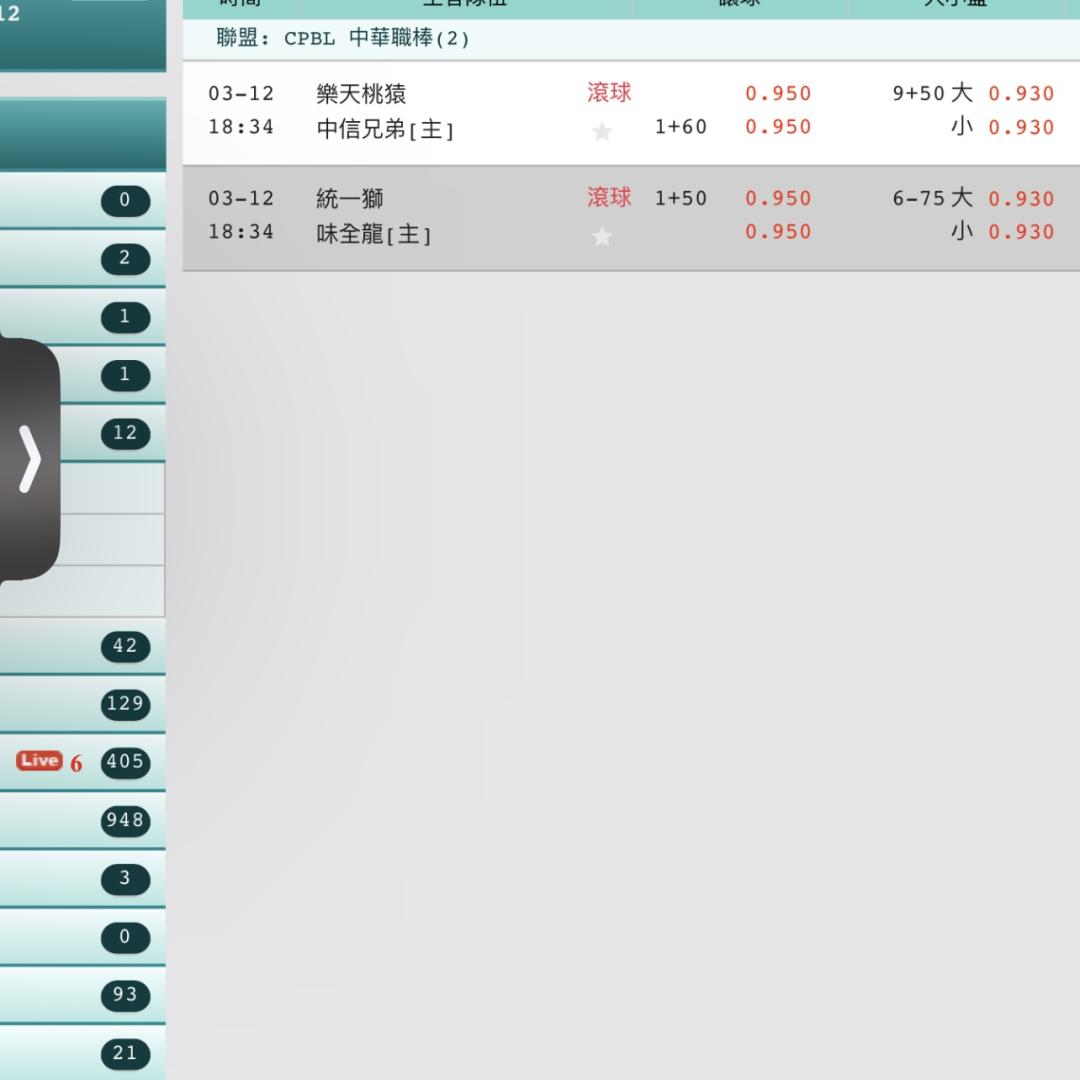The width and height of the screenshot is (1080, 1080).
Task: Click 滾球 label for 樂天桃猿 match
Action: coord(609,93)
